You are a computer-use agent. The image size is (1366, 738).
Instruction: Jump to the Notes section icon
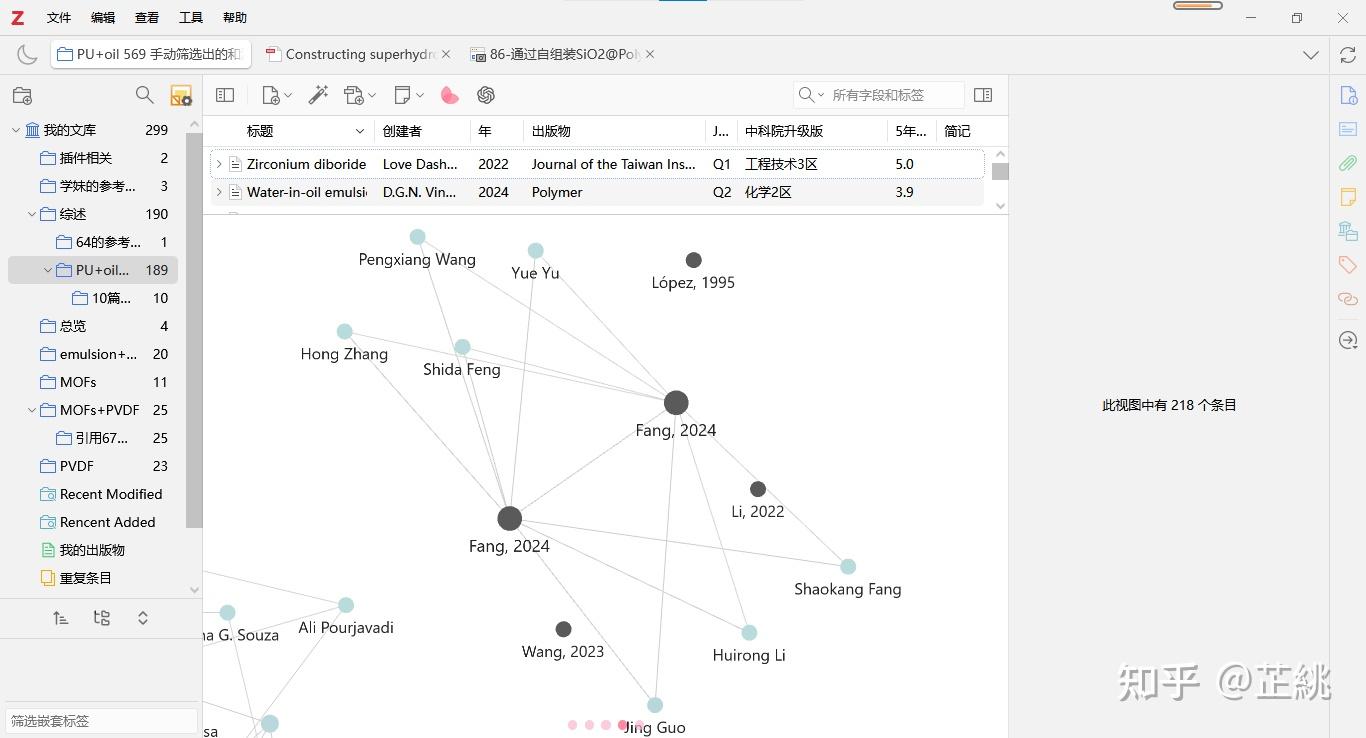click(x=1348, y=197)
